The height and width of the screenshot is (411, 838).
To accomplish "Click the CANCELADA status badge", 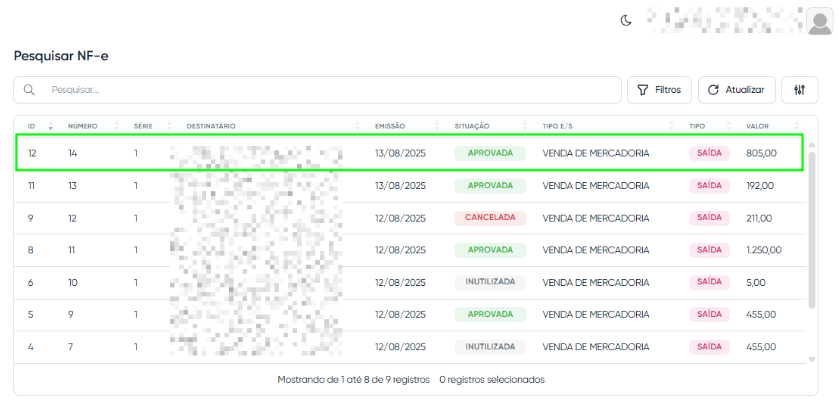I will click(489, 217).
